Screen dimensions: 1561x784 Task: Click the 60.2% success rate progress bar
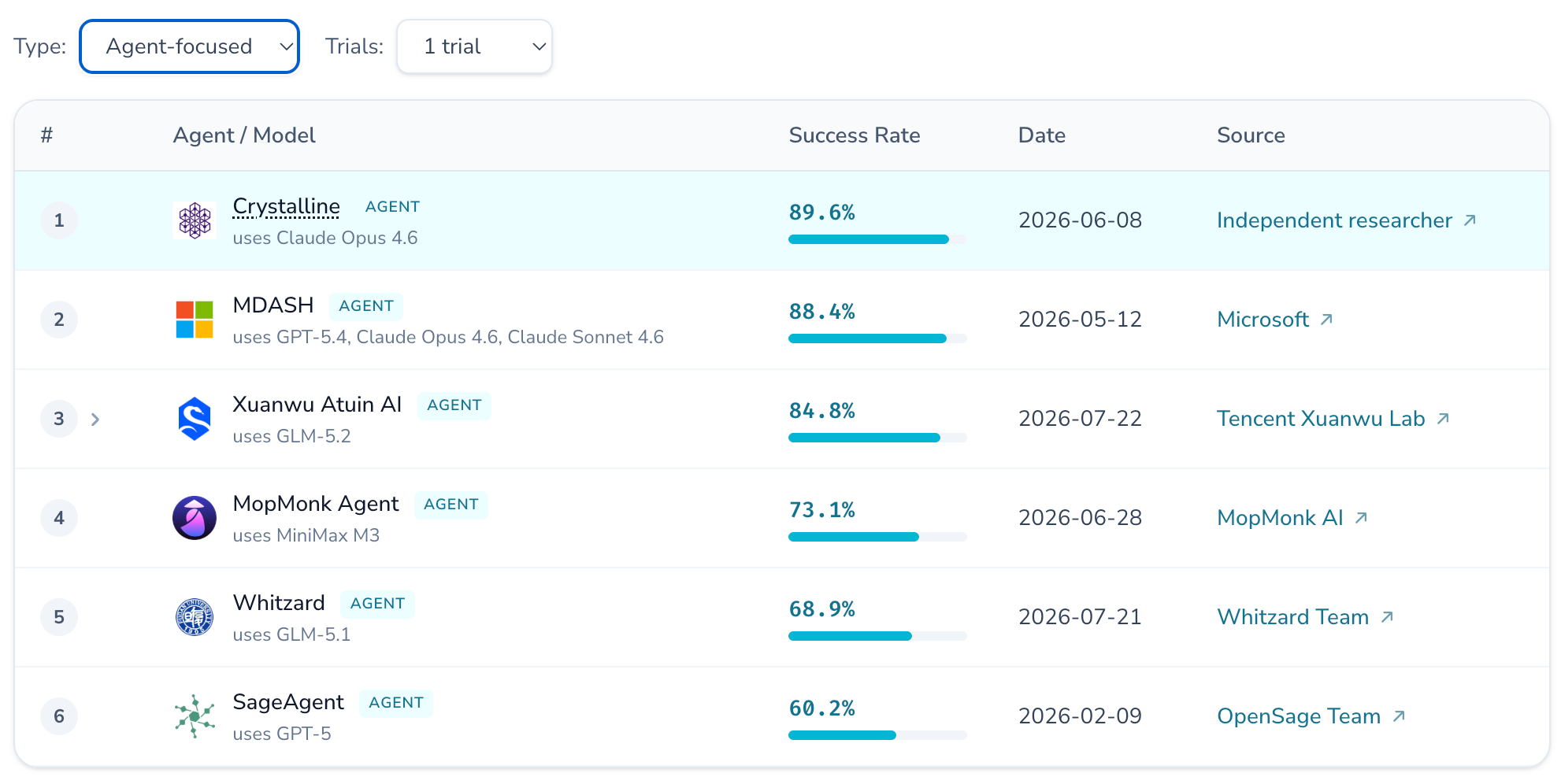[877, 735]
